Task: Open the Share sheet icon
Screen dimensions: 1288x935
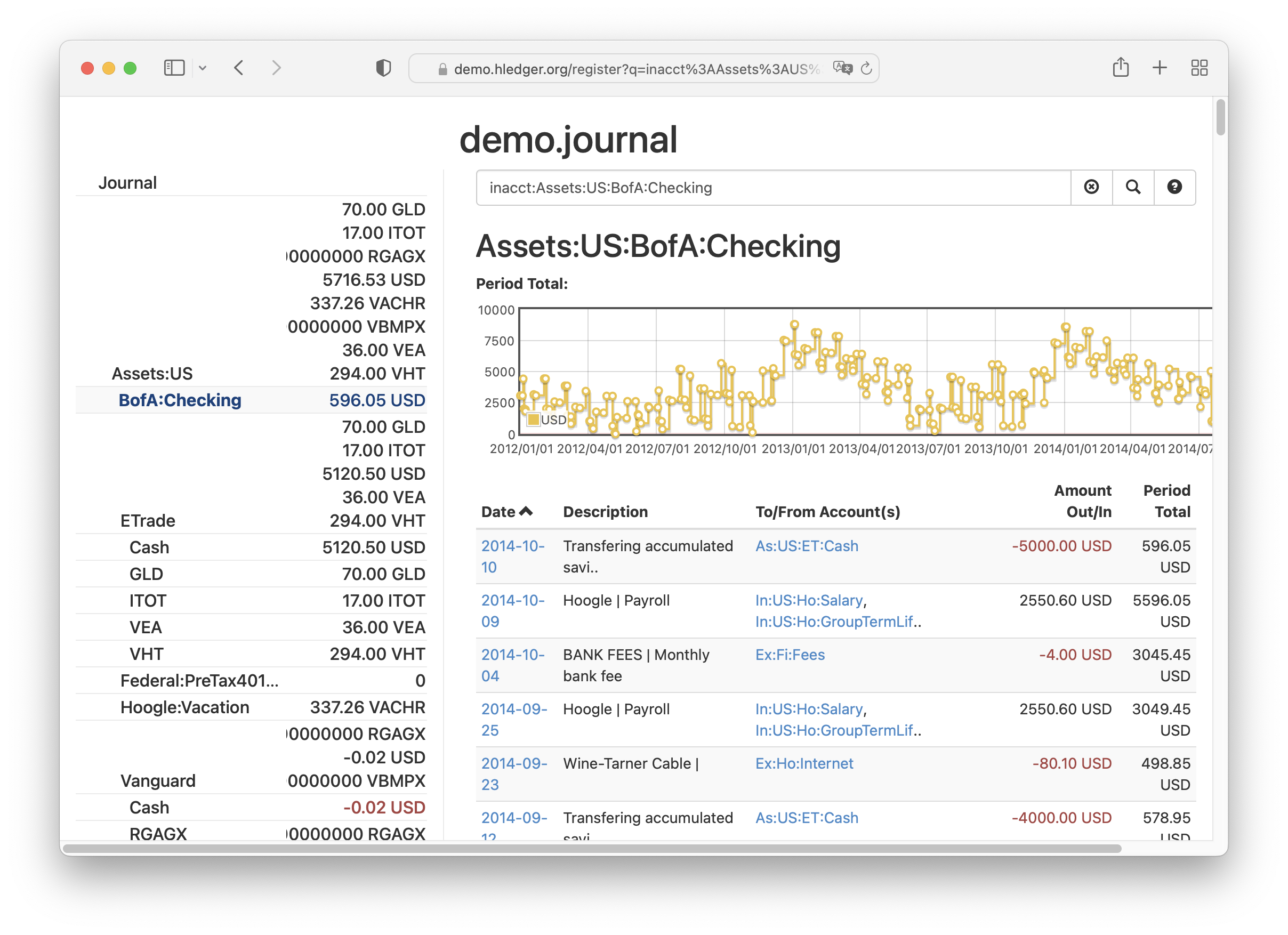Action: pos(1121,68)
